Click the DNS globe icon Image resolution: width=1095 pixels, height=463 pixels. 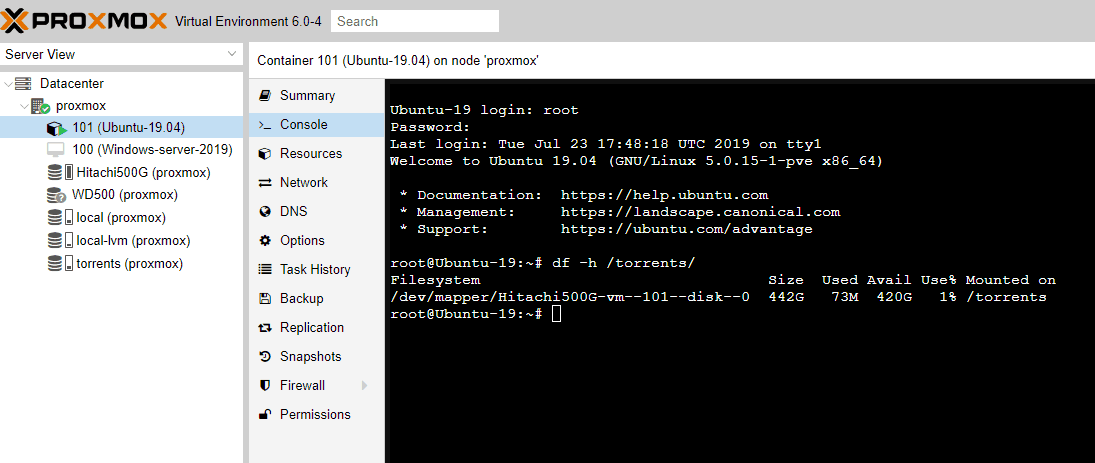point(265,212)
